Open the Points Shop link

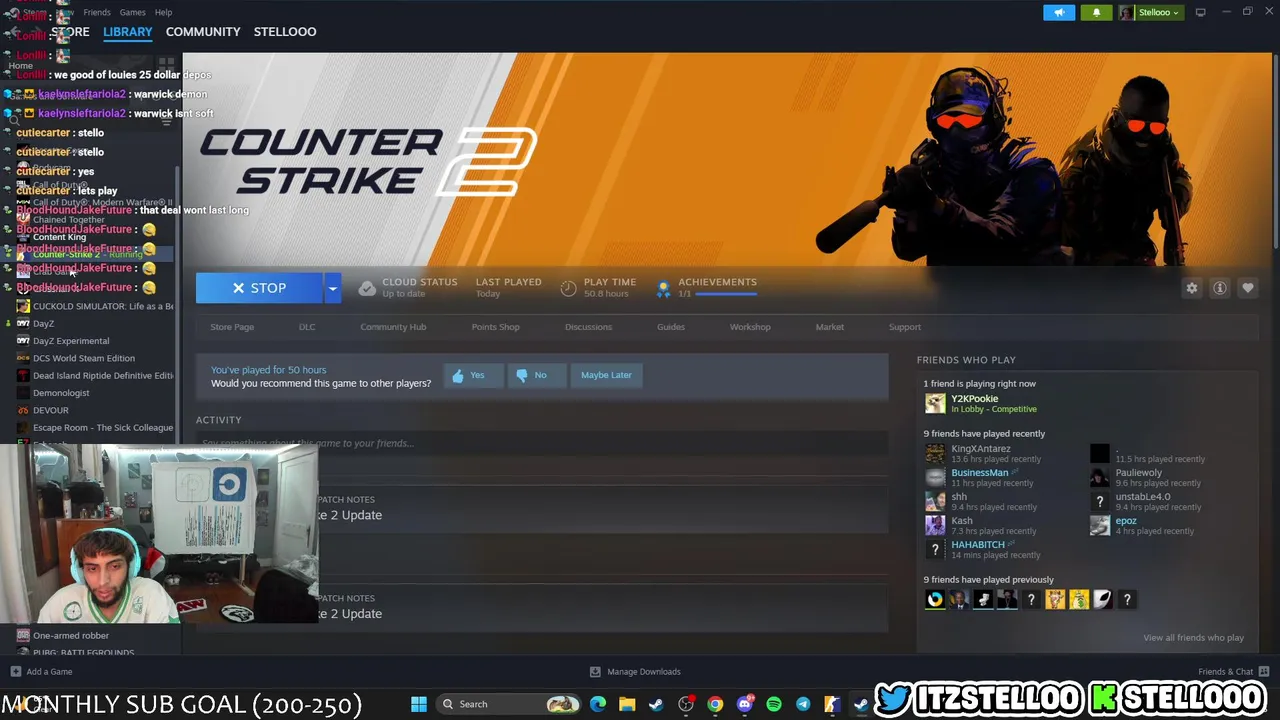[x=496, y=327]
